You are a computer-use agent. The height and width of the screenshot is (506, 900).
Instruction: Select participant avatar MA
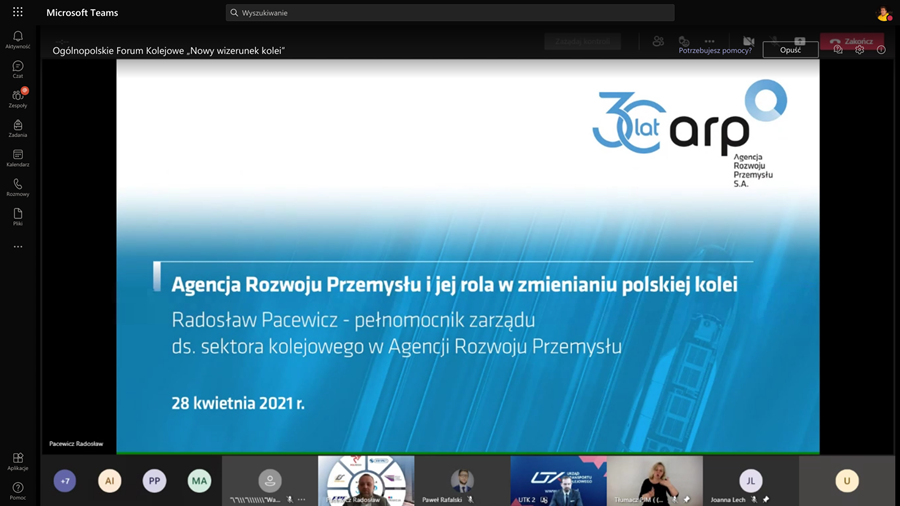(x=199, y=481)
